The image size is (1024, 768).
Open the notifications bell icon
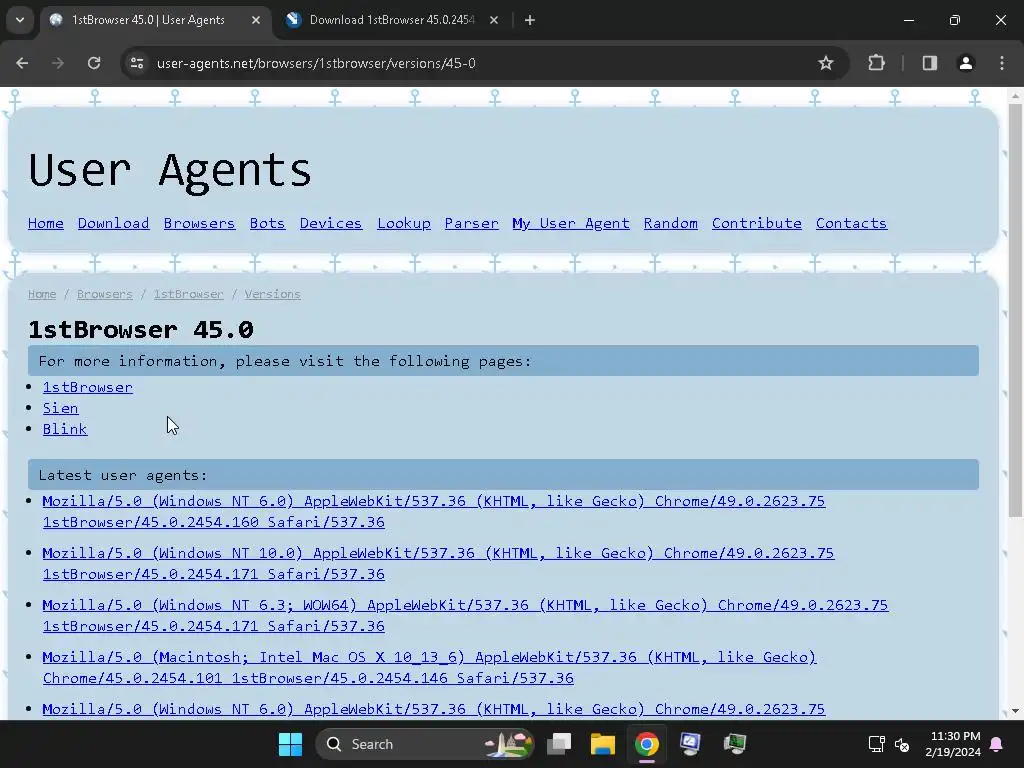(997, 744)
